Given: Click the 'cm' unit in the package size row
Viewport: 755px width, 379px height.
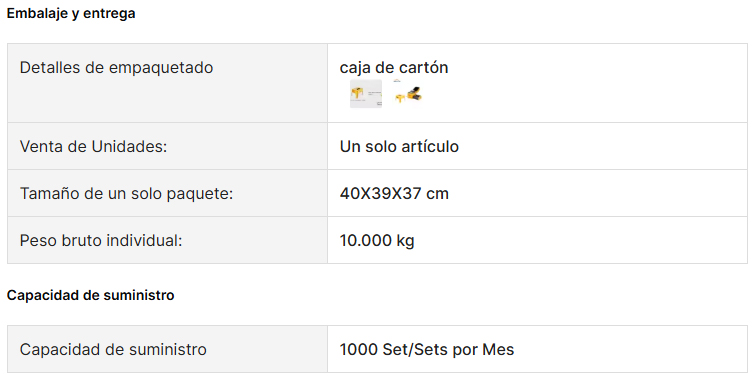Looking at the screenshot, I should point(437,194).
